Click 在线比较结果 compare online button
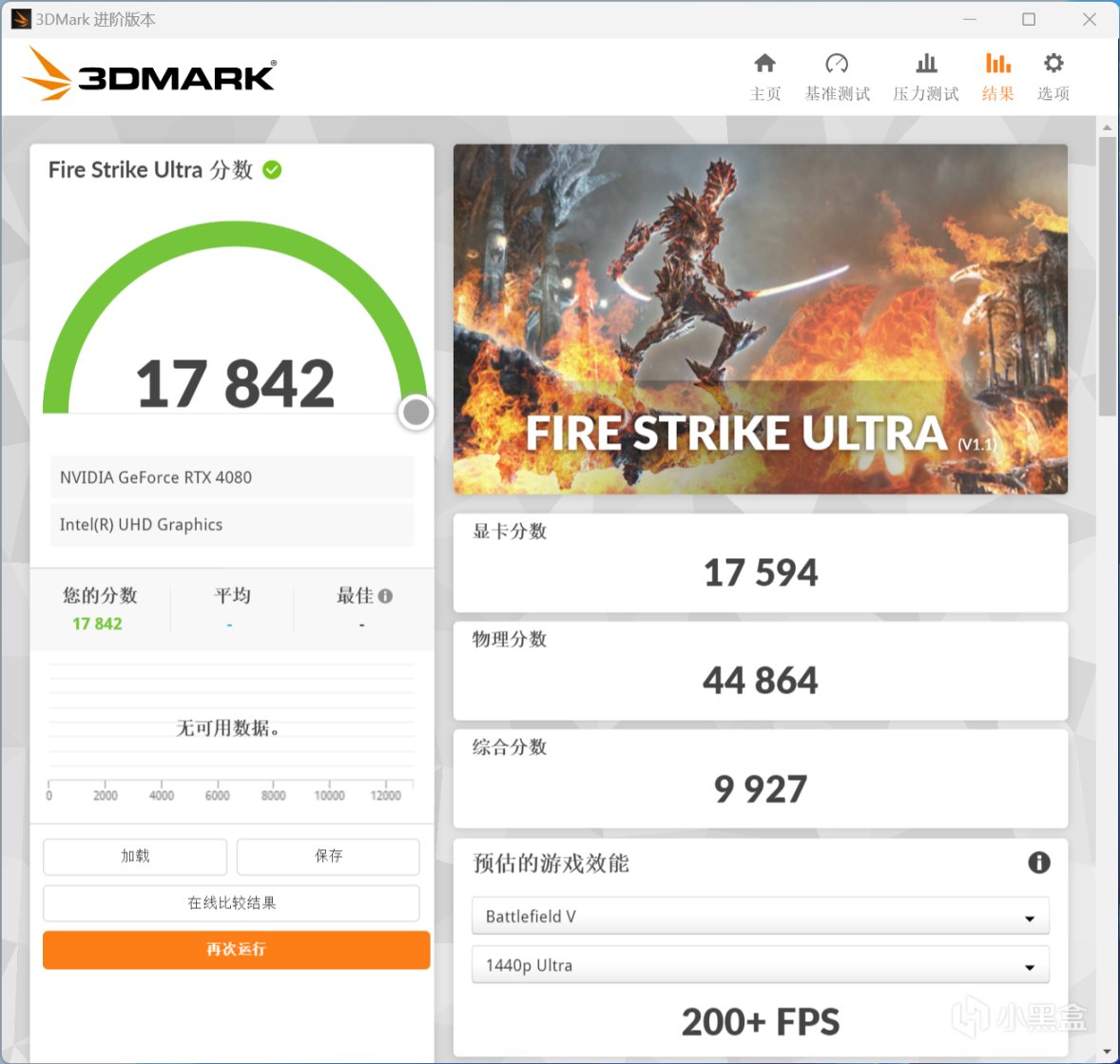The height and width of the screenshot is (1064, 1120). pos(231,903)
